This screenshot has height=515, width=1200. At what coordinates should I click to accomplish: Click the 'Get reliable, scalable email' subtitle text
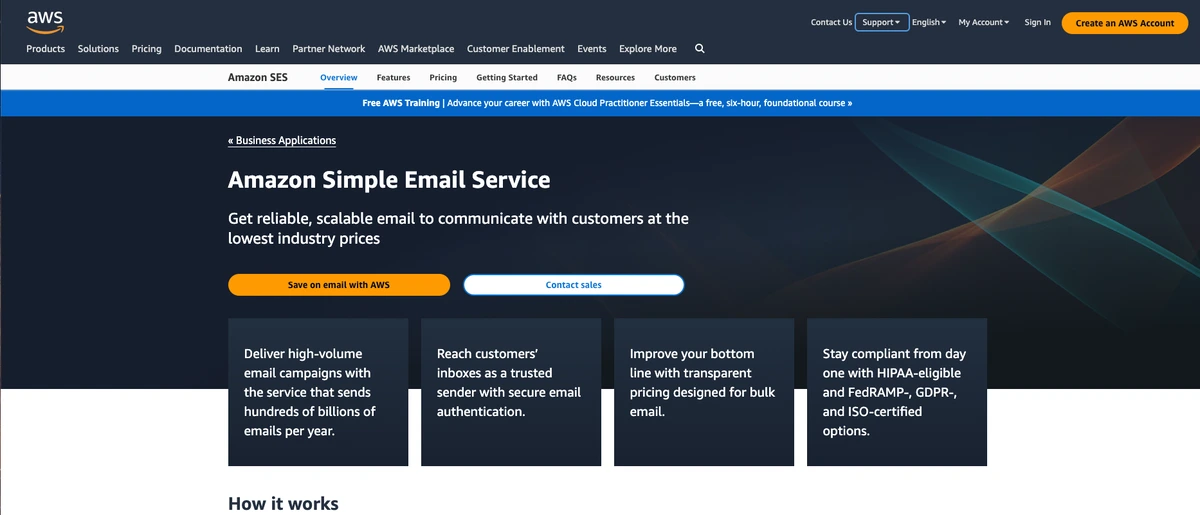[458, 228]
